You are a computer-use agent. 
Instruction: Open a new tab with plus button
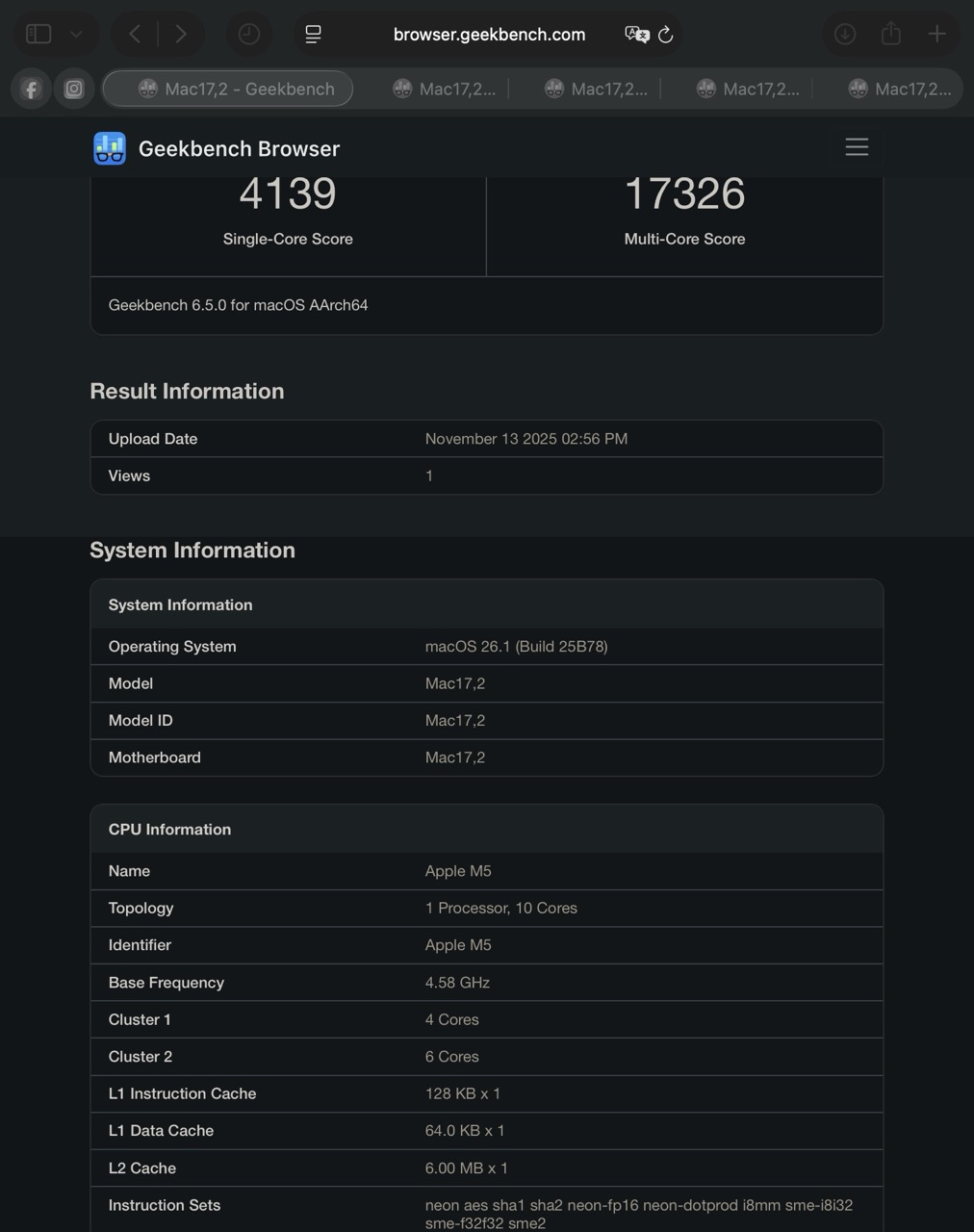936,35
